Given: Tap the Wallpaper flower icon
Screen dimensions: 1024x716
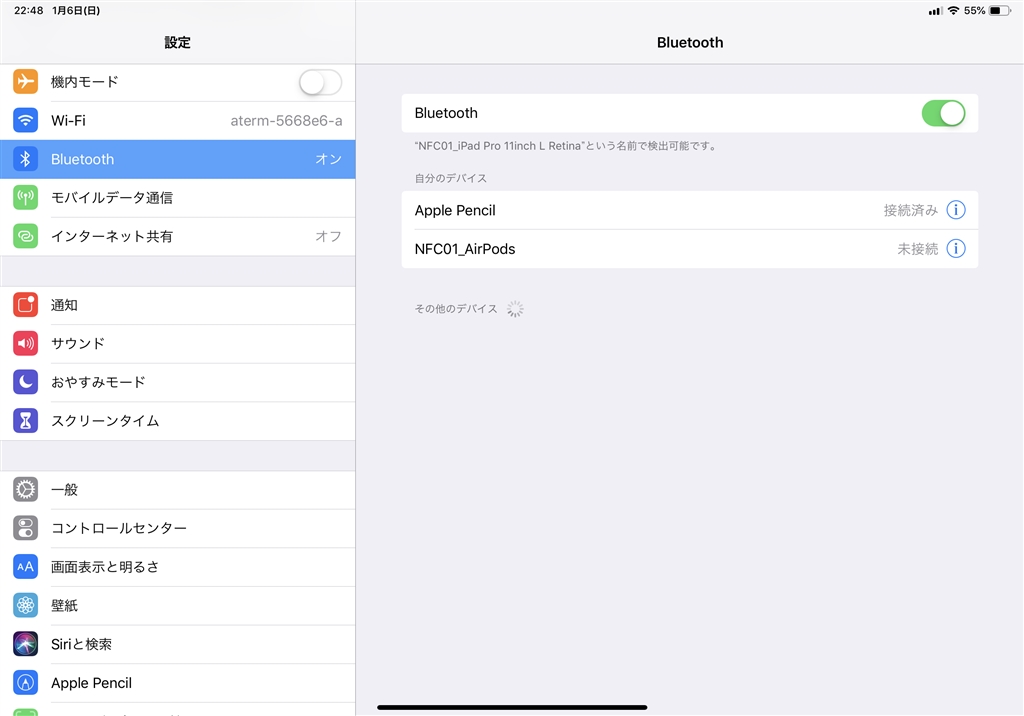Looking at the screenshot, I should pos(25,606).
